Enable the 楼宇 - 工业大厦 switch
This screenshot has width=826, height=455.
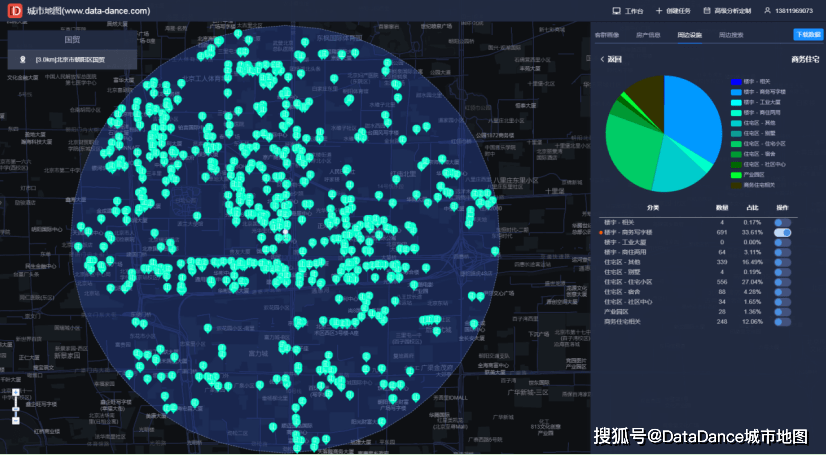coord(782,242)
